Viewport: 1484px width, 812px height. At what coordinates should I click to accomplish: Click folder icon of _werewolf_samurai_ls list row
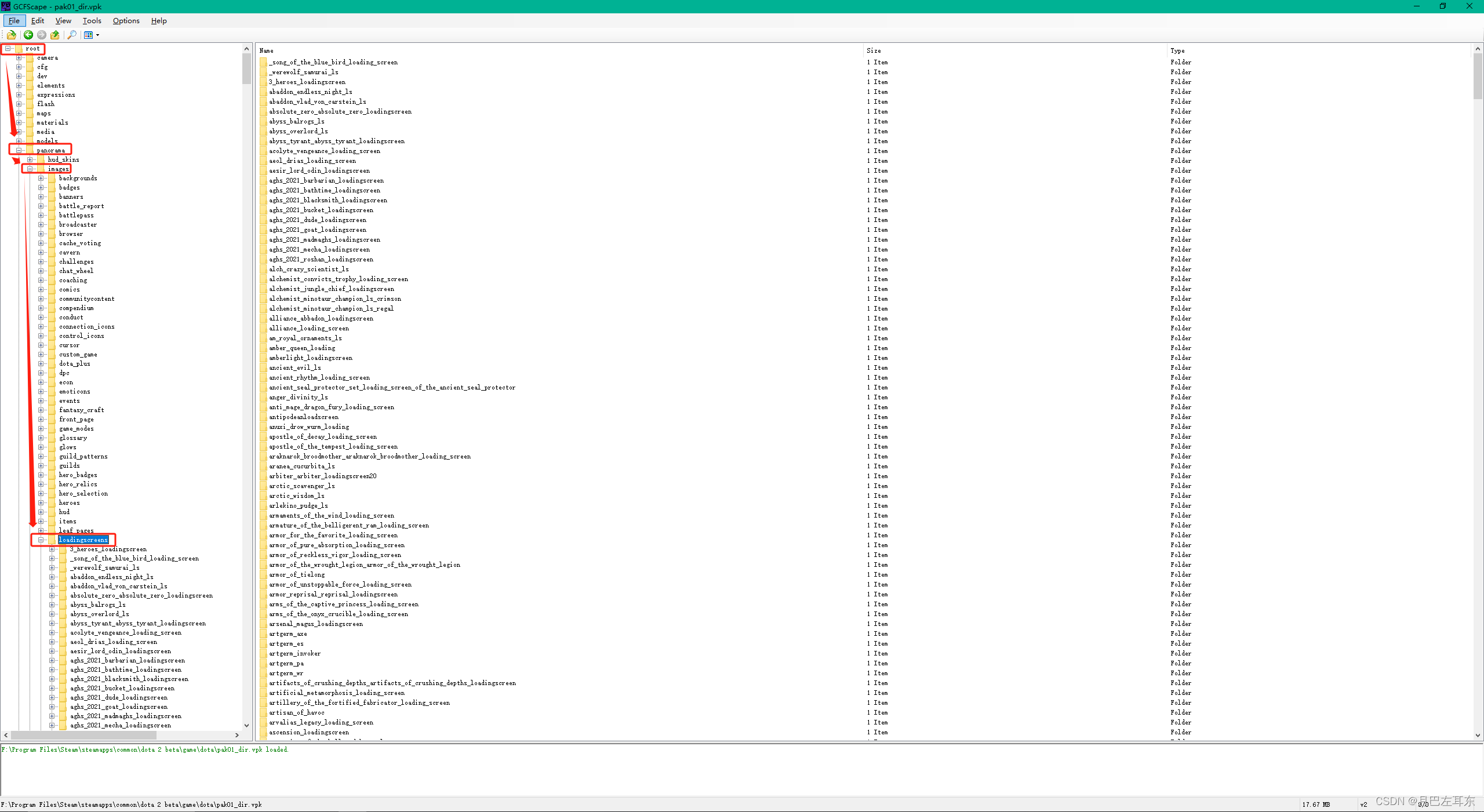pyautogui.click(x=263, y=72)
